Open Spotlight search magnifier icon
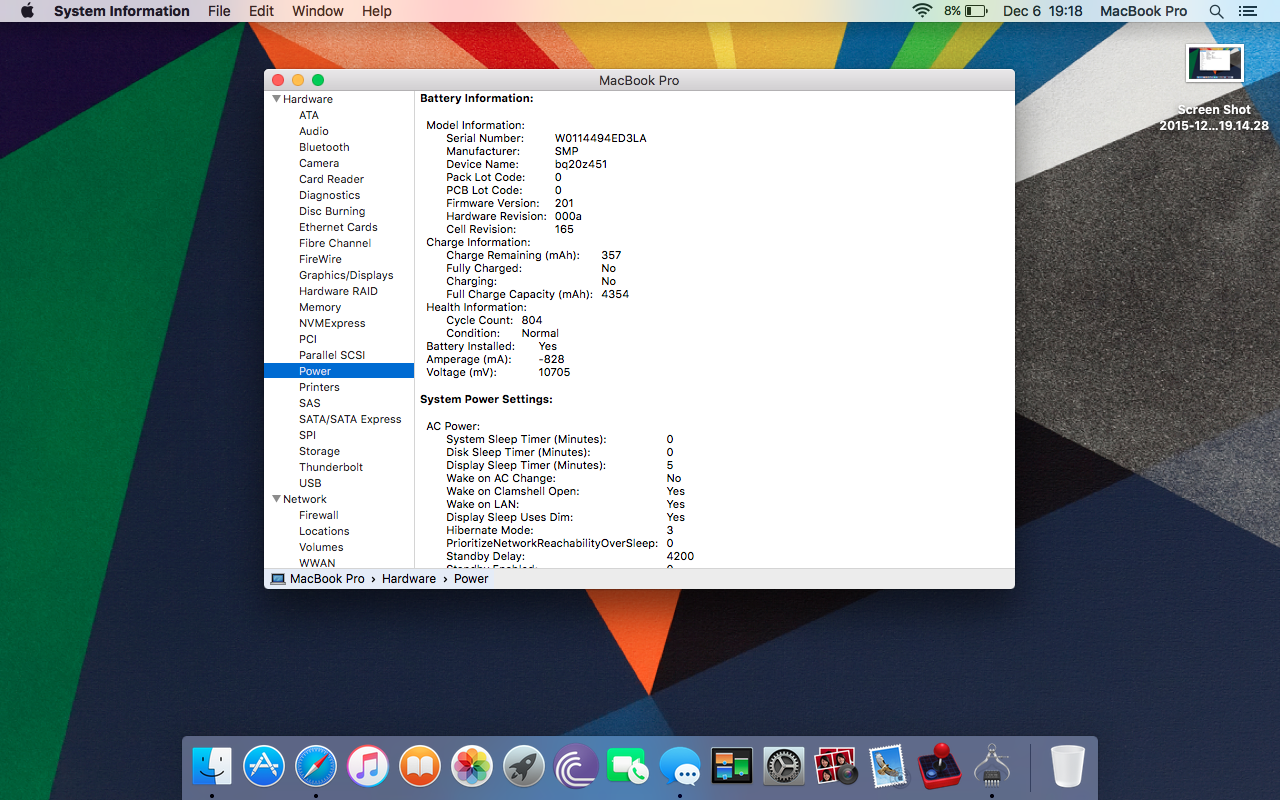 pos(1216,11)
